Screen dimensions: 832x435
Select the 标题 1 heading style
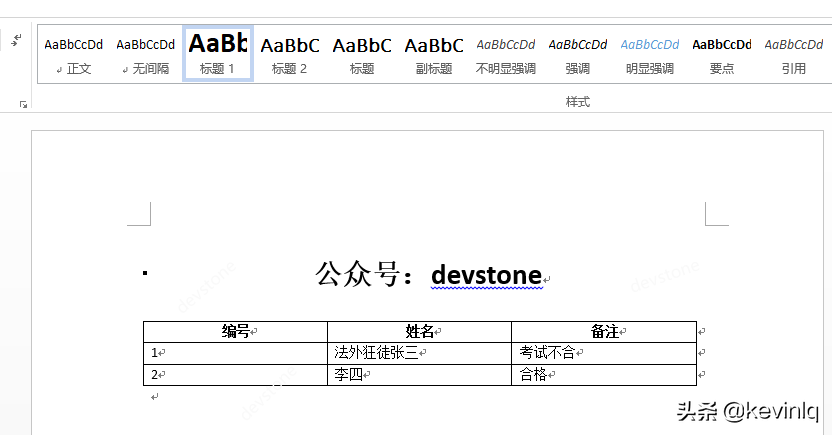218,54
